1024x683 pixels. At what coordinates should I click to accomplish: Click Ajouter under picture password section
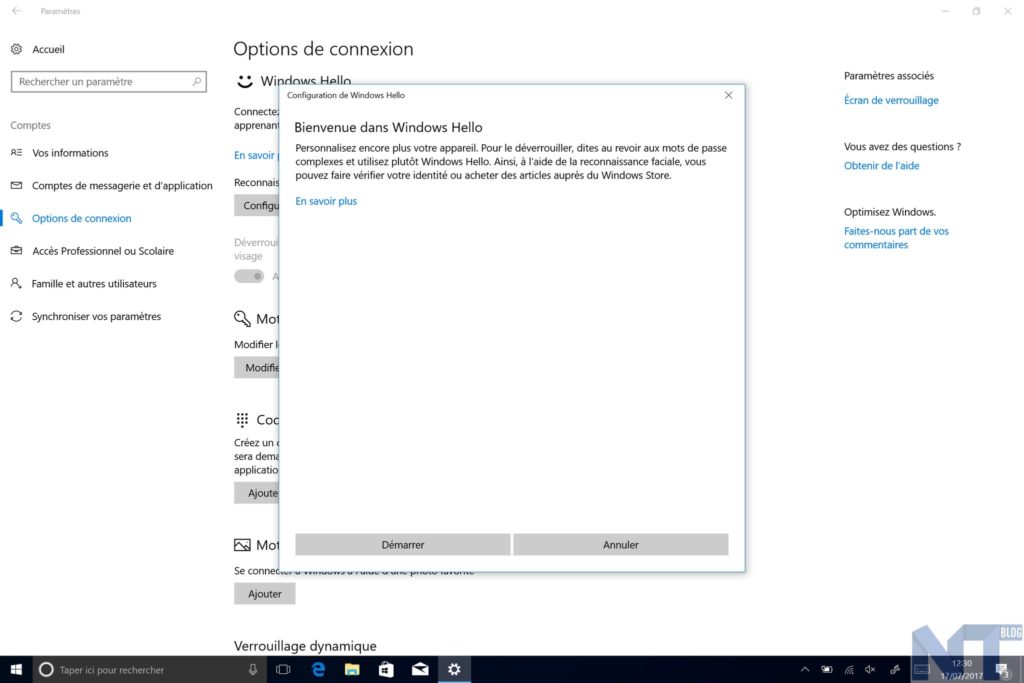(x=264, y=594)
